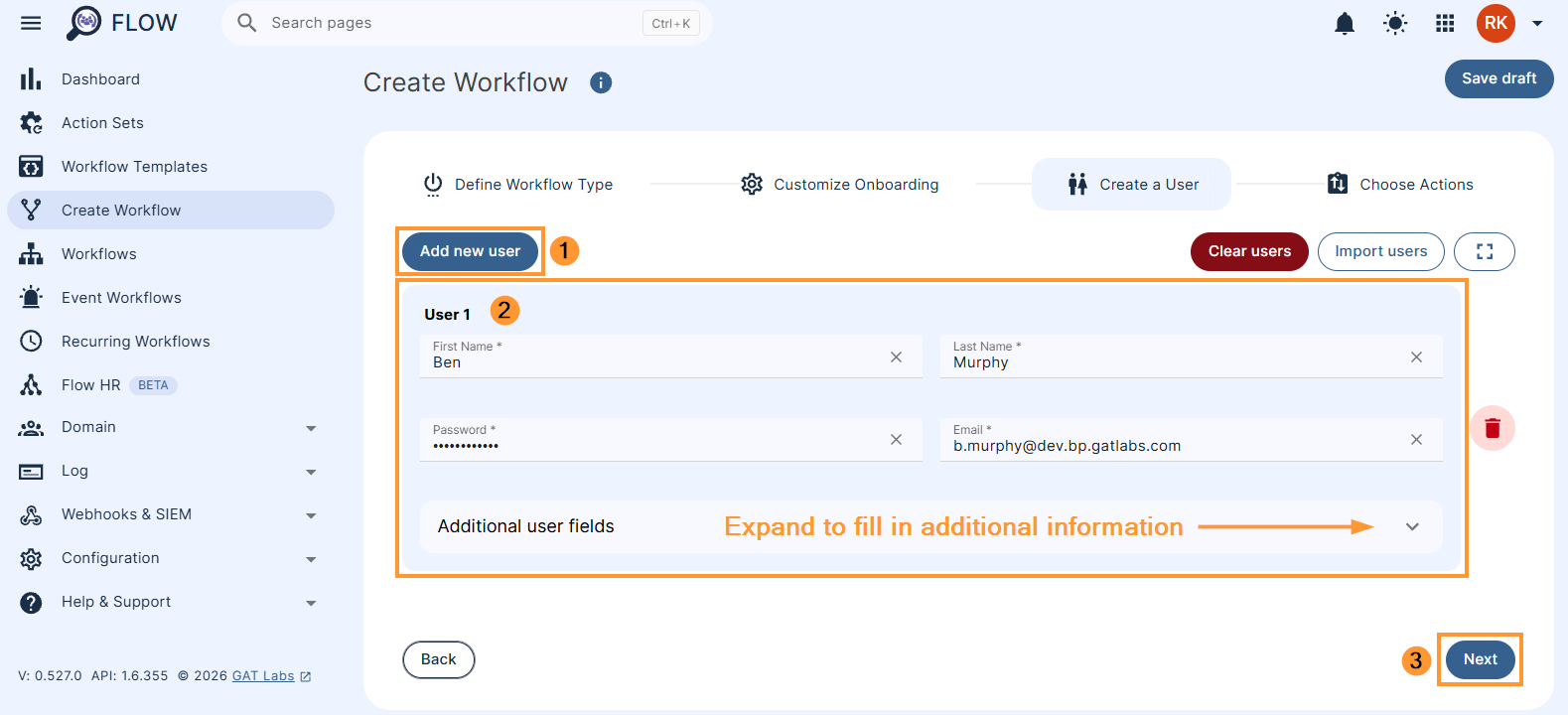Expand the Log menu arrow
The width and height of the screenshot is (1568, 715).
click(311, 472)
